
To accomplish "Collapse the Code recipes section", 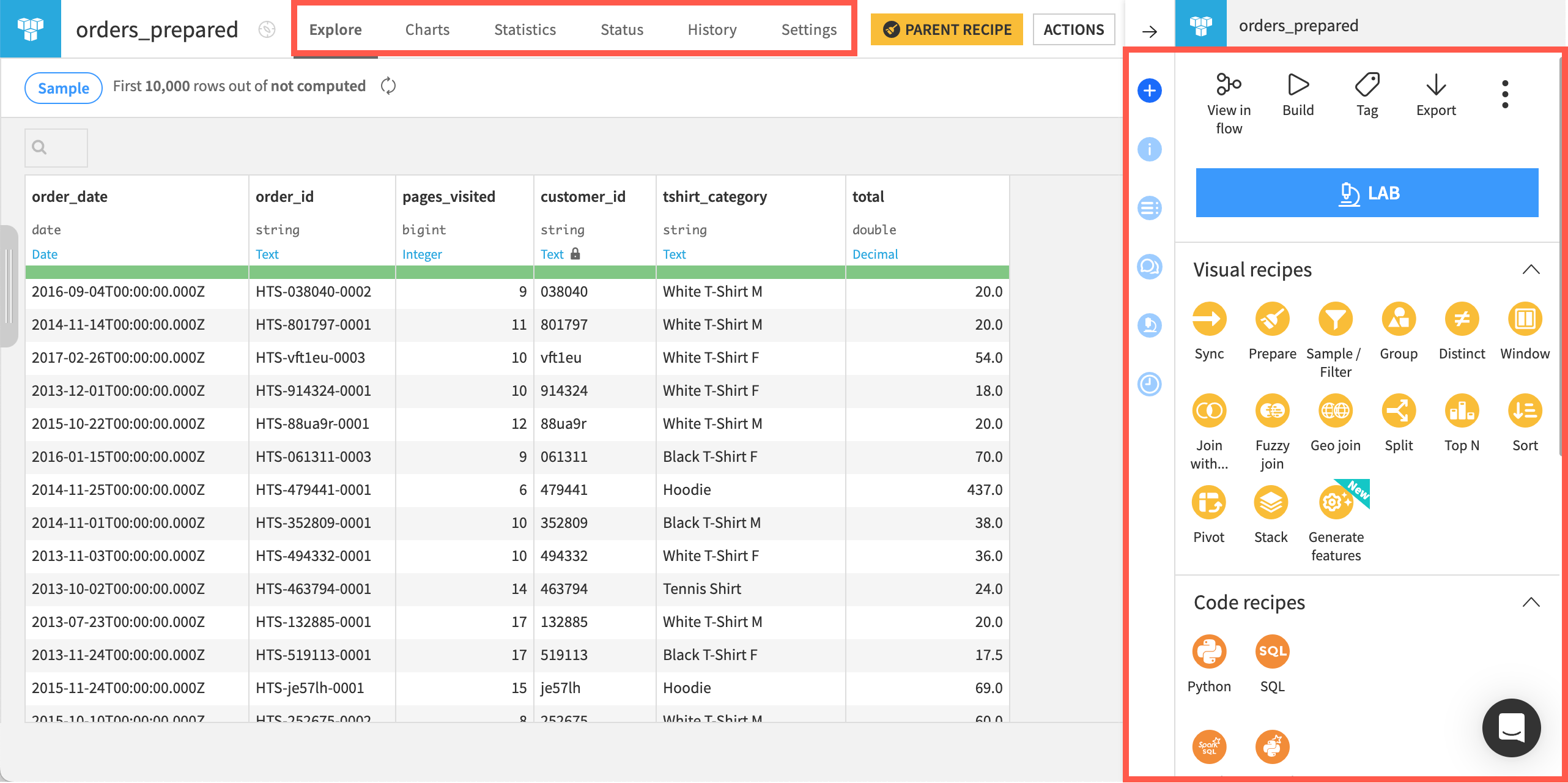I will [1531, 603].
